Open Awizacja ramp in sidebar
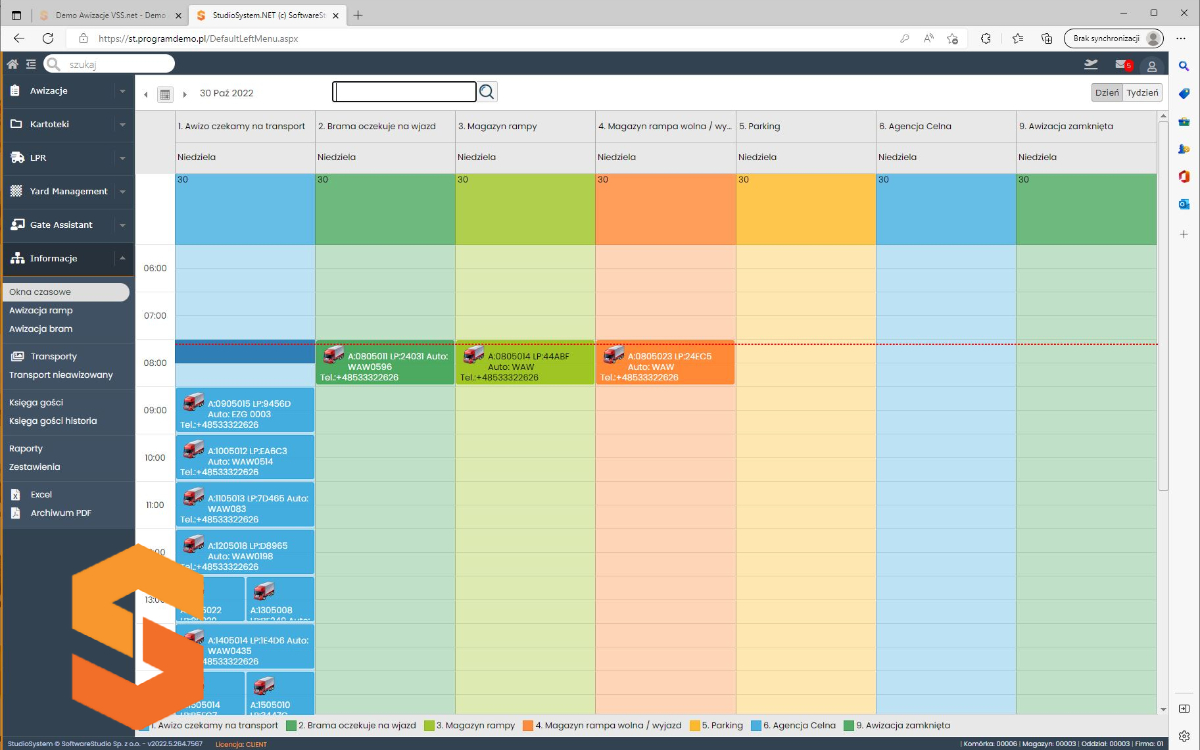Screen dimensions: 1200x750 click(x=41, y=310)
